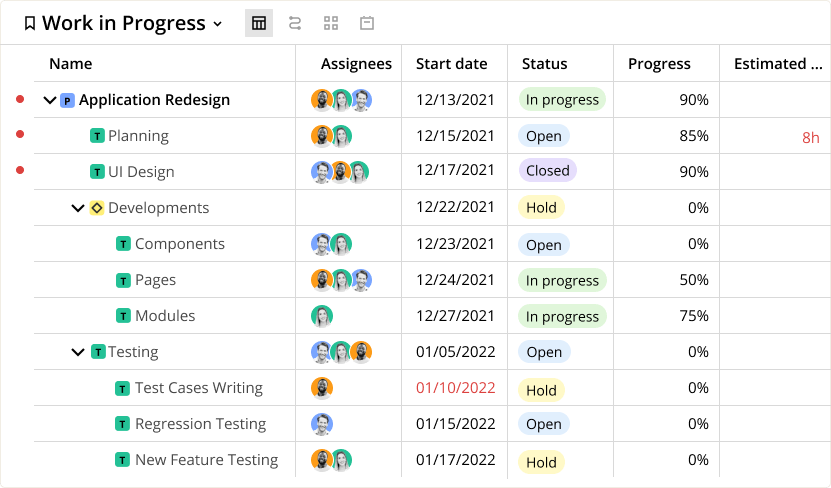The image size is (831, 488).
Task: Open the calendar view icon
Action: tap(367, 23)
